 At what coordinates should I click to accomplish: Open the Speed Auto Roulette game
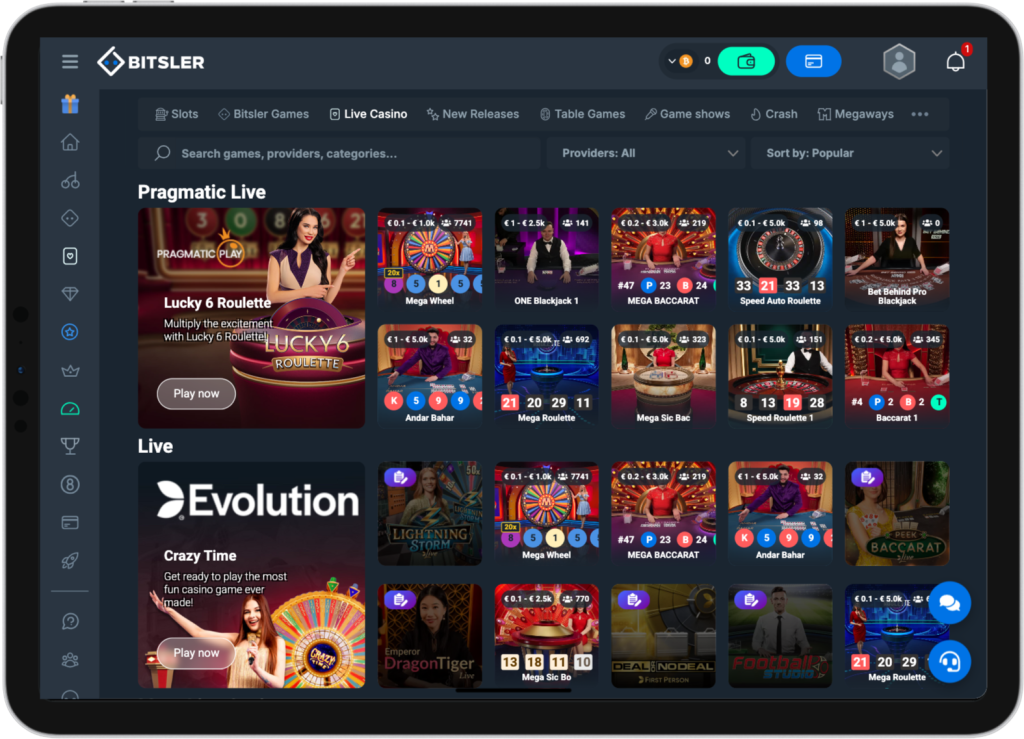click(x=780, y=259)
